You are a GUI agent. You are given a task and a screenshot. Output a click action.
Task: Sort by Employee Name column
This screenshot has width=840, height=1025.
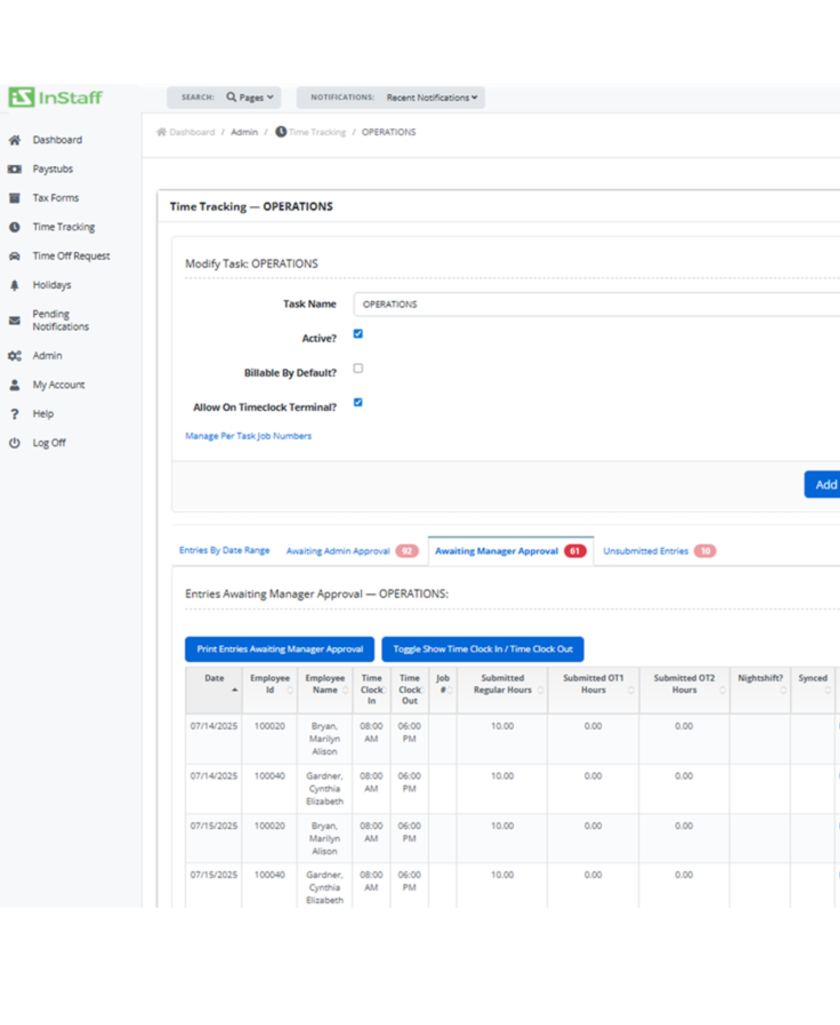click(325, 690)
